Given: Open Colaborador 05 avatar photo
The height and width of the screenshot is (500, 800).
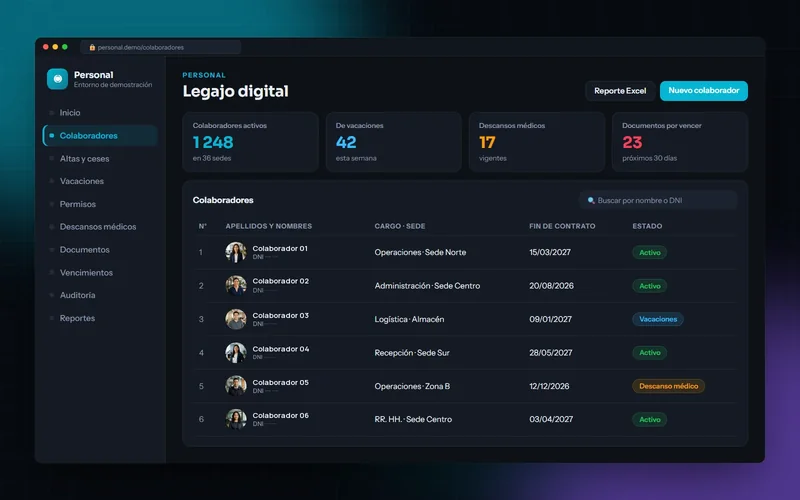Looking at the screenshot, I should click(x=236, y=386).
